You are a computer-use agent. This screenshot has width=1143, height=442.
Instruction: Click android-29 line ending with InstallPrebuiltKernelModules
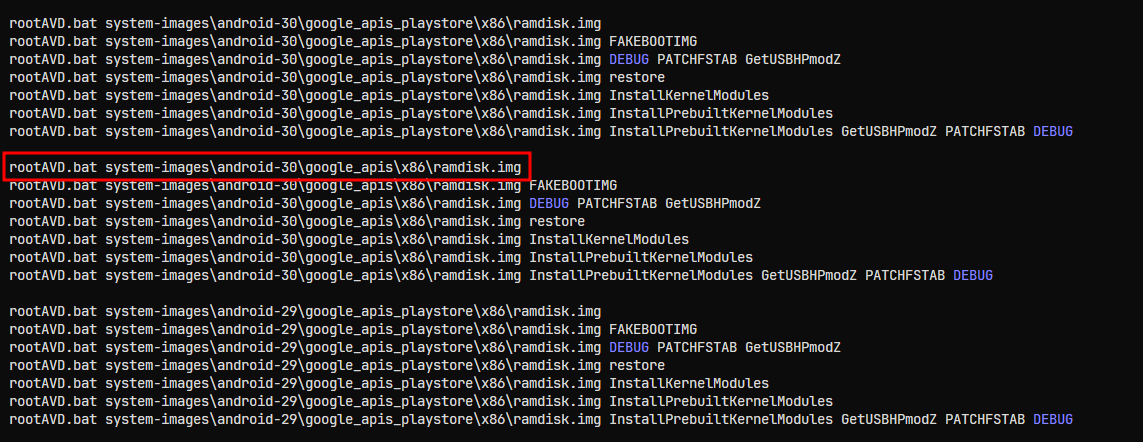pyautogui.click(x=421, y=401)
